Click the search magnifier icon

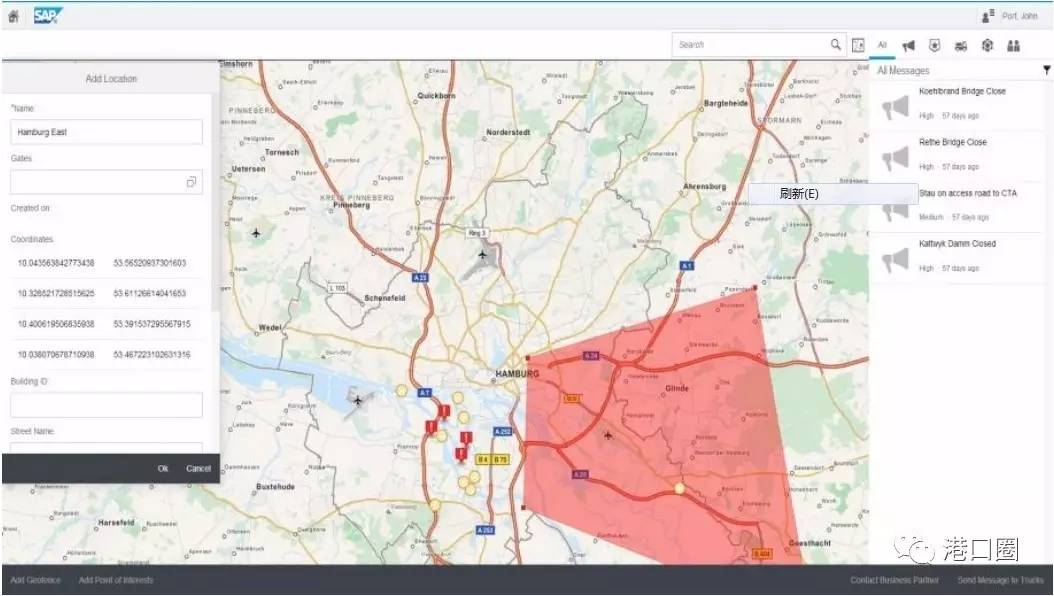pyautogui.click(x=836, y=45)
